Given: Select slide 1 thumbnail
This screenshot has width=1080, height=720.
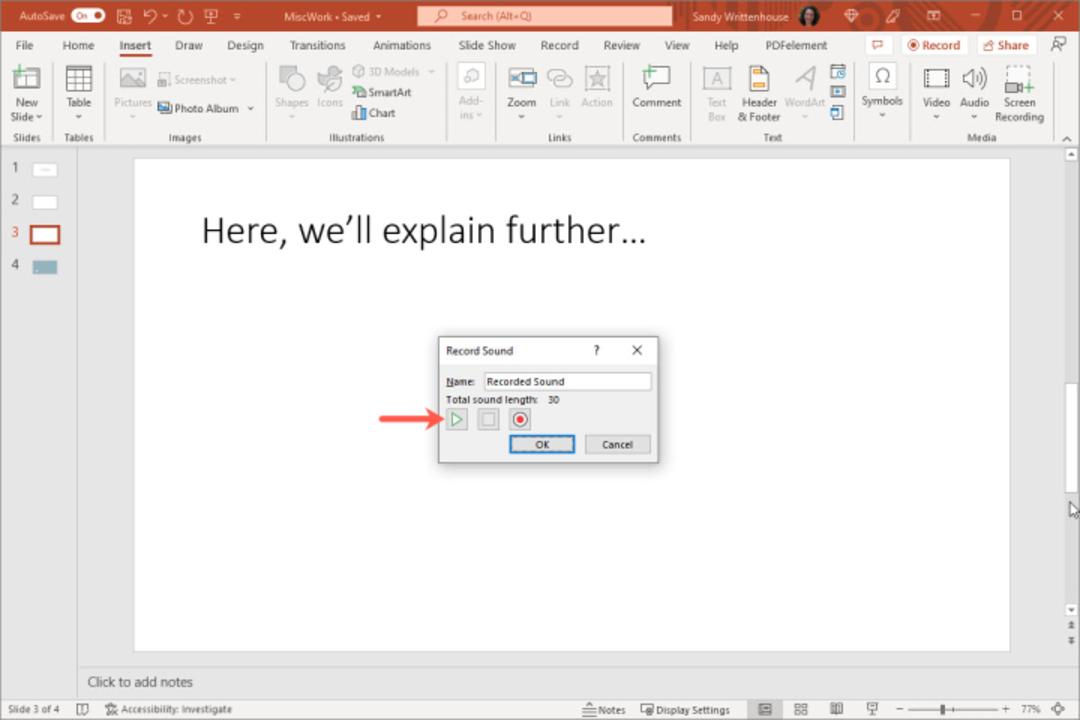Looking at the screenshot, I should [45, 169].
